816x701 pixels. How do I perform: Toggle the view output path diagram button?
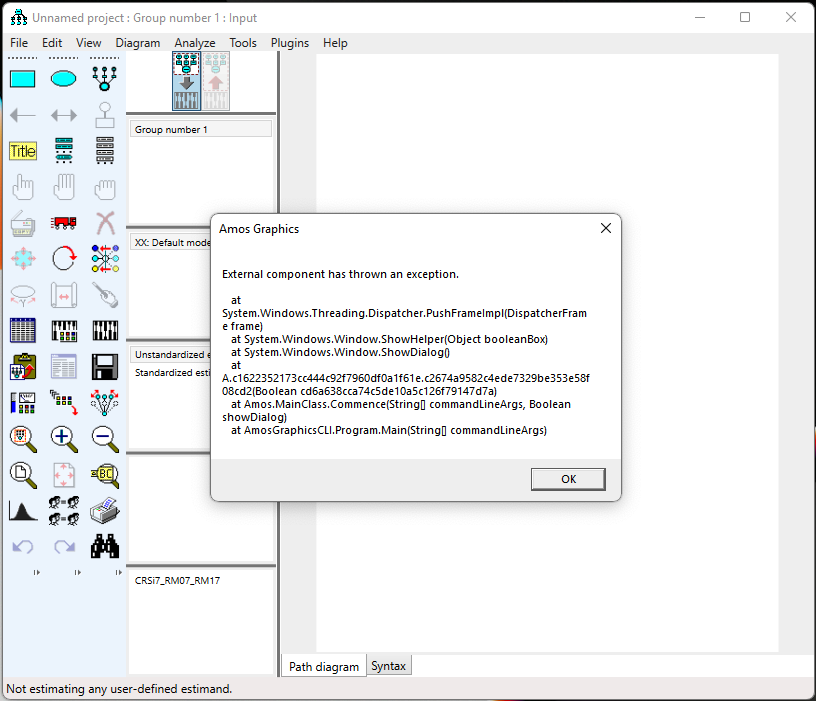[x=216, y=81]
